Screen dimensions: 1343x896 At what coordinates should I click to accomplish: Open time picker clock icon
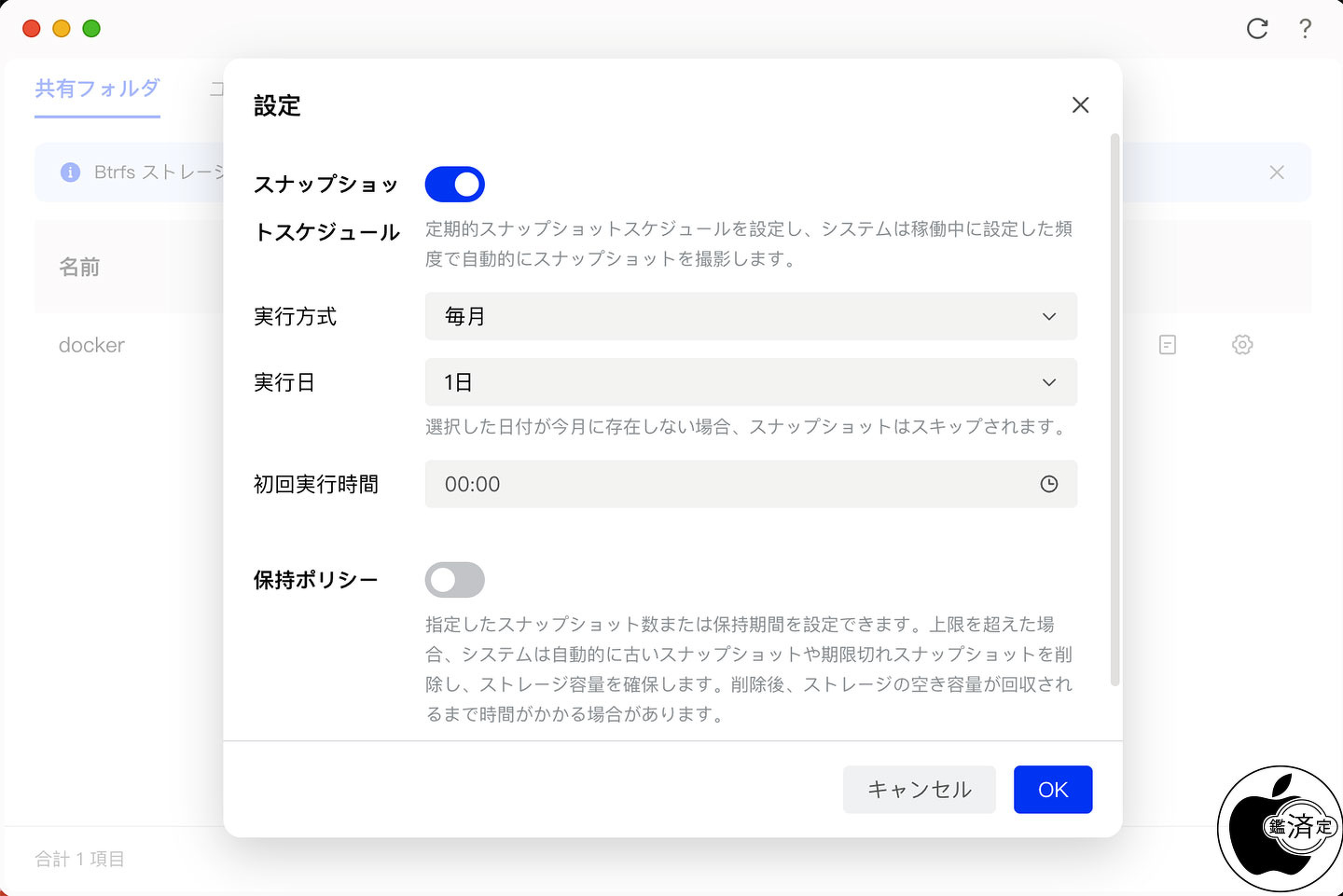tap(1049, 484)
